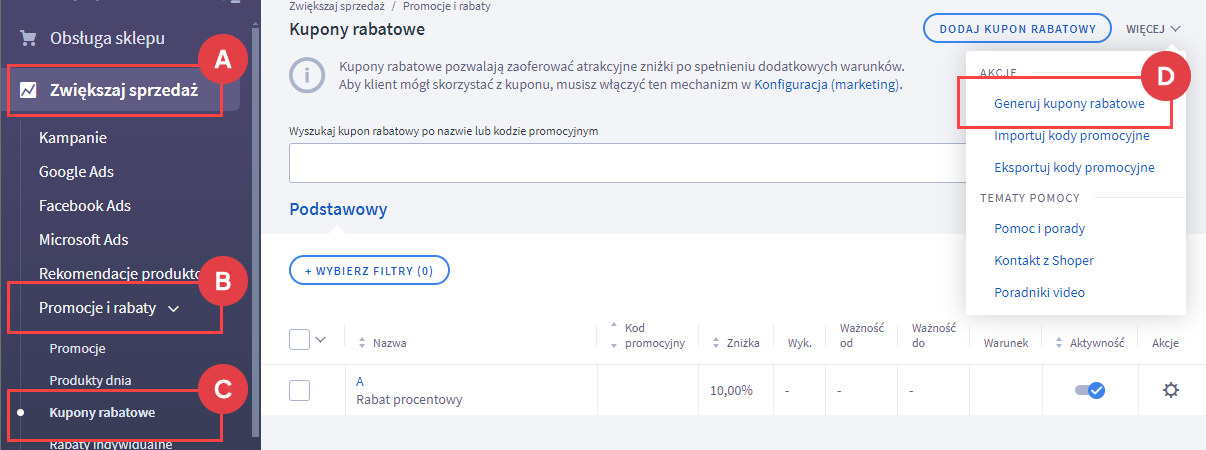Screen dimensions: 1206x450
Task: Open Microsoft Ads in the sidebar
Action: tap(84, 240)
